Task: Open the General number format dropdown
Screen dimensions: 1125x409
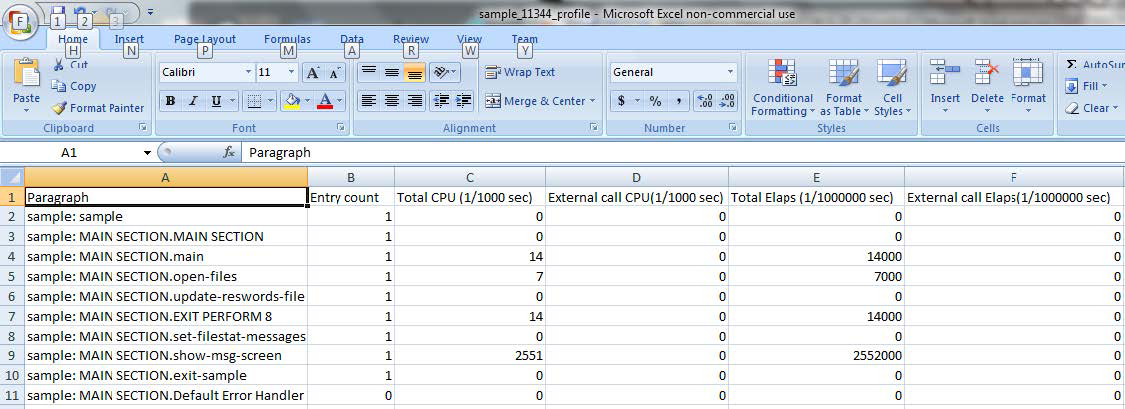Action: tap(730, 72)
